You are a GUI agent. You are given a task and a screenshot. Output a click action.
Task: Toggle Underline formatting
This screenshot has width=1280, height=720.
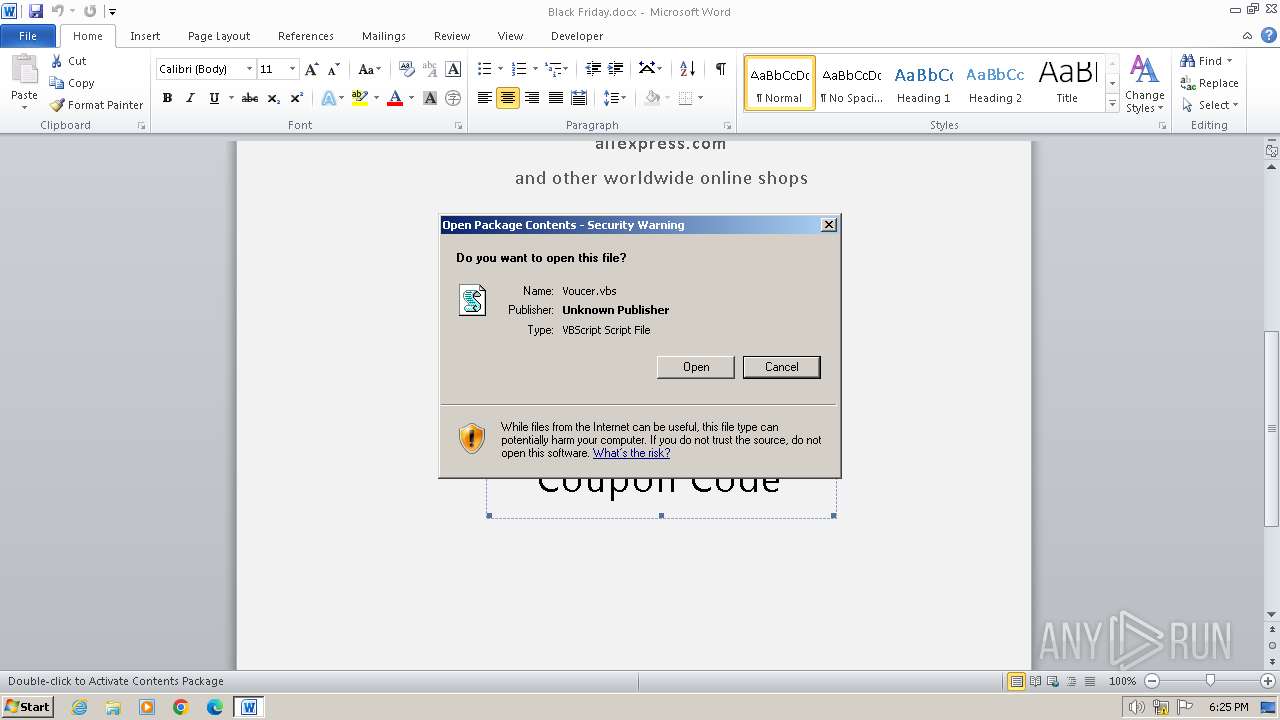(x=214, y=98)
